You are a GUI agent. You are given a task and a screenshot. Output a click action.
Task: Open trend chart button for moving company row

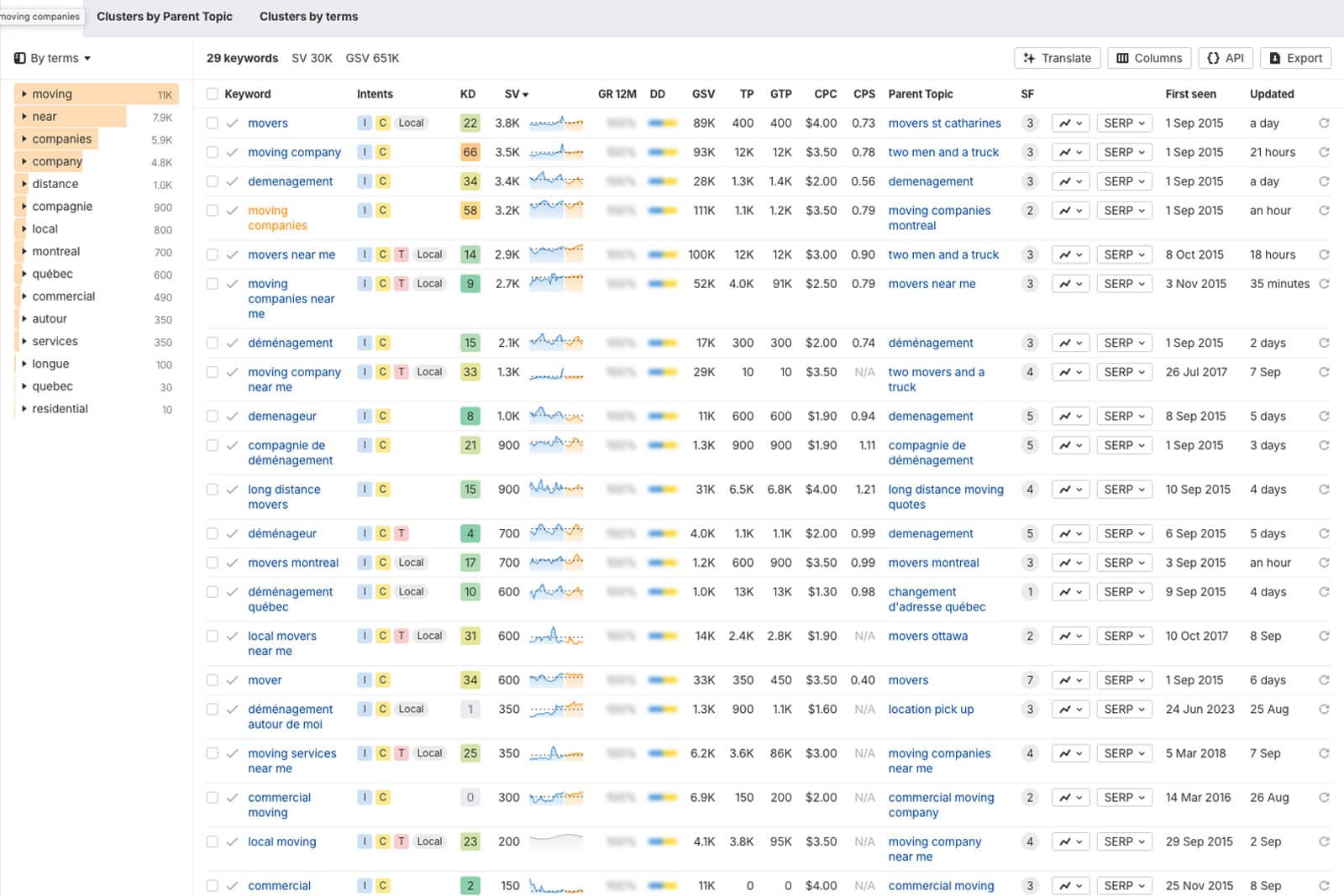(1070, 153)
